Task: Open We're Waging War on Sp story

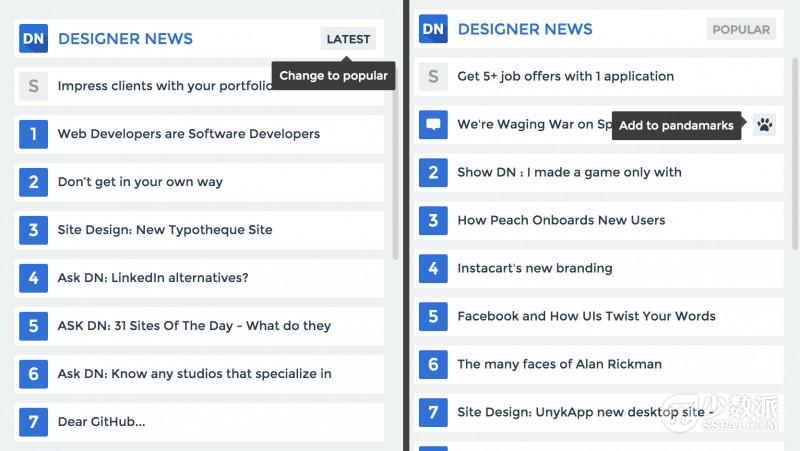Action: 534,124
